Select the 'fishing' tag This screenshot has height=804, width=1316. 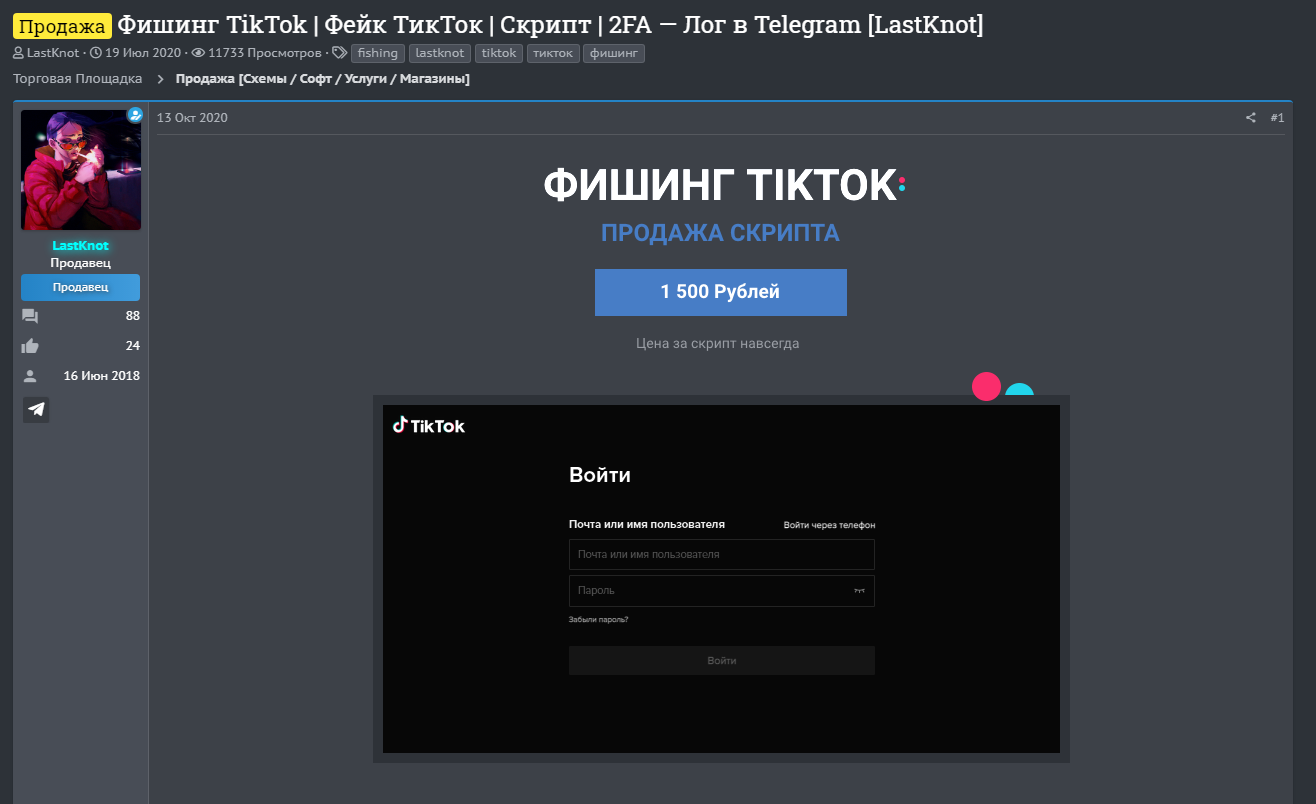pyautogui.click(x=378, y=53)
